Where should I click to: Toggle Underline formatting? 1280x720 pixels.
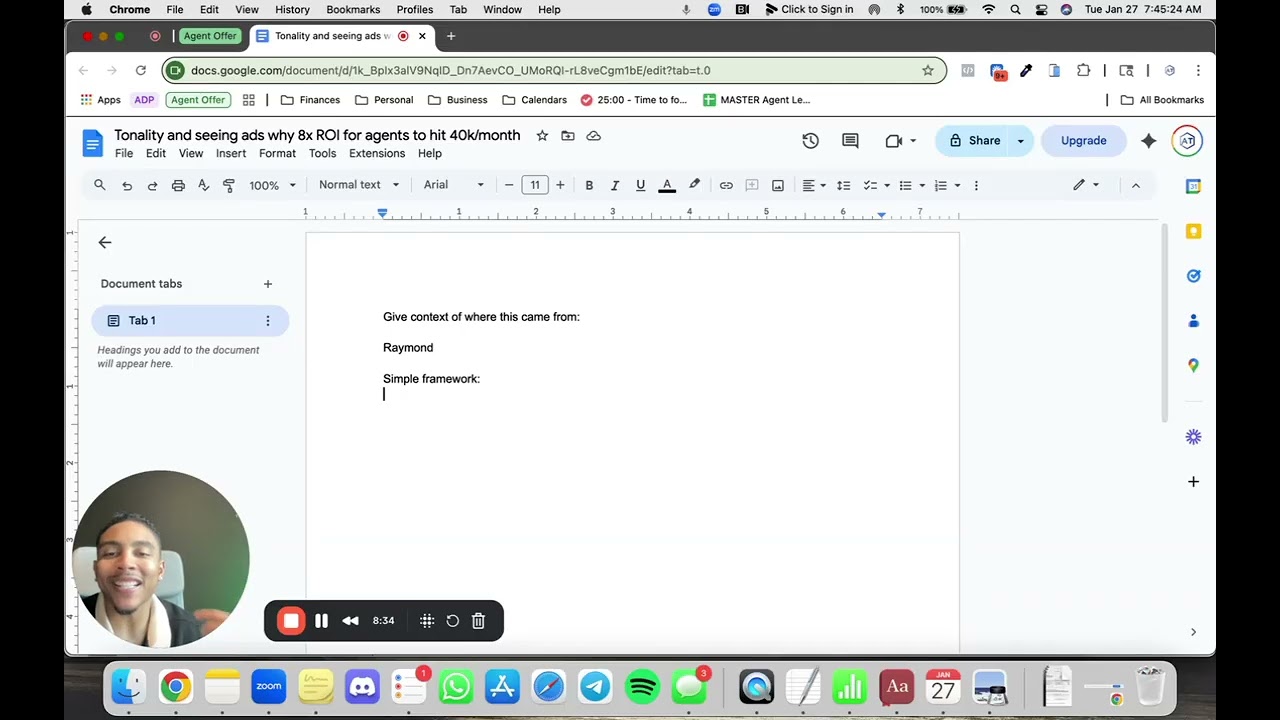[x=640, y=185]
